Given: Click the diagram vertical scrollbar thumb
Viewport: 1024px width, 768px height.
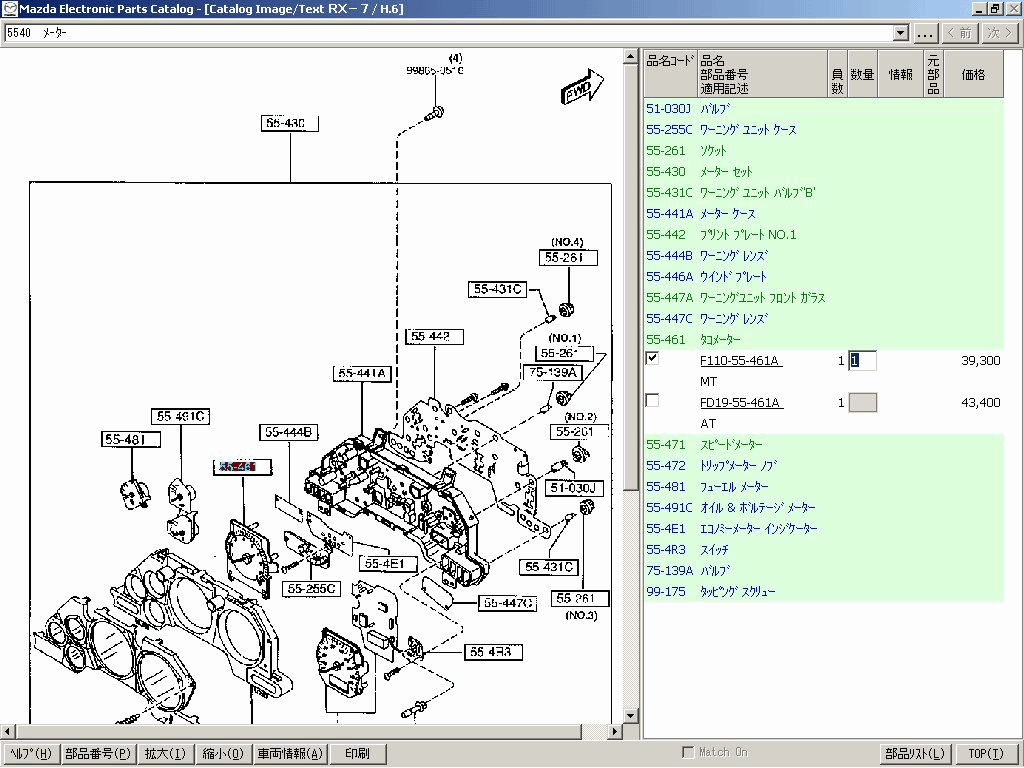Looking at the screenshot, I should pos(630,278).
